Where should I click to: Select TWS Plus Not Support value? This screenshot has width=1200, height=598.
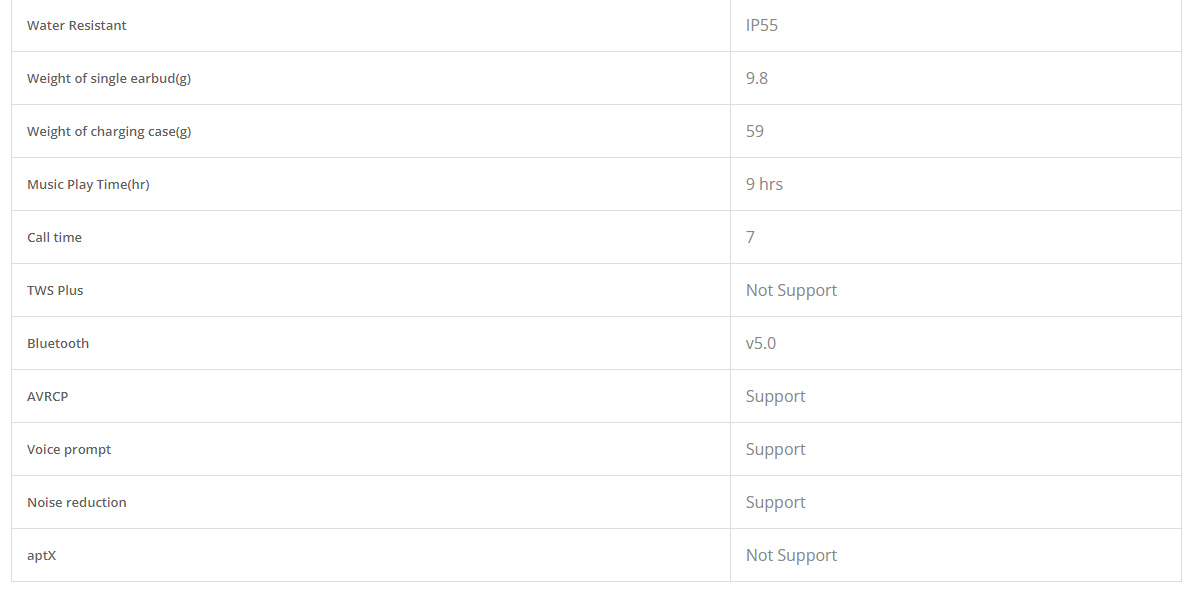pyautogui.click(x=791, y=290)
